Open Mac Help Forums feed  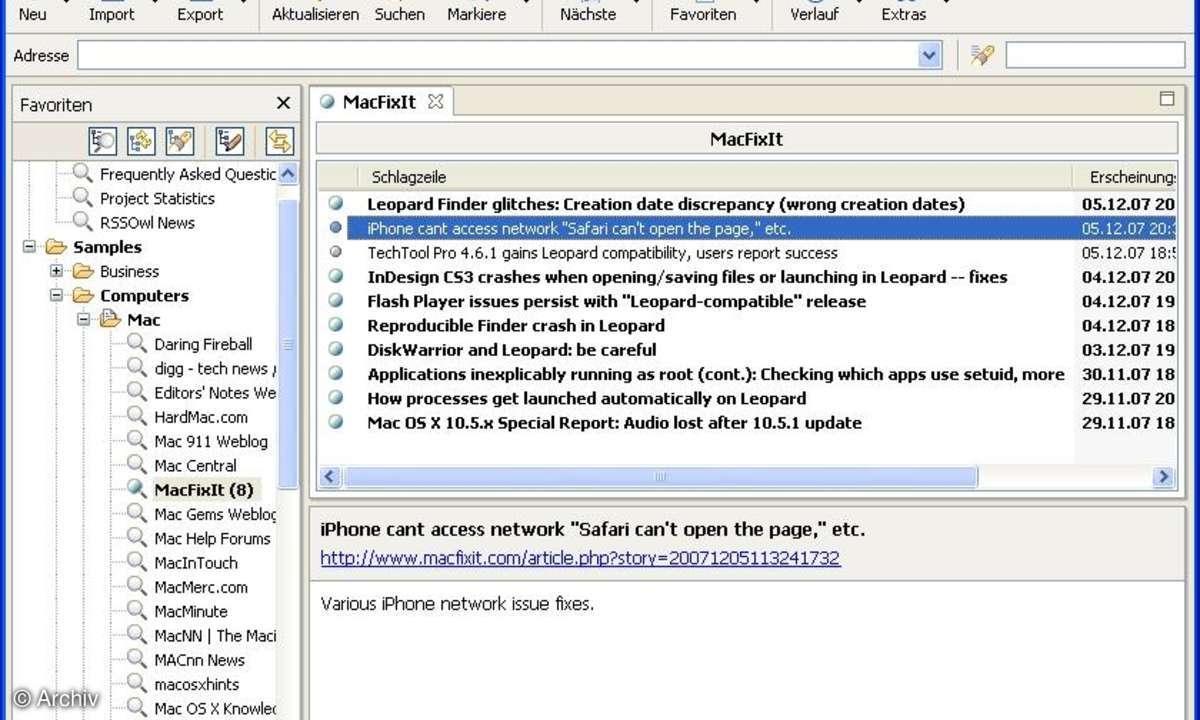(212, 538)
